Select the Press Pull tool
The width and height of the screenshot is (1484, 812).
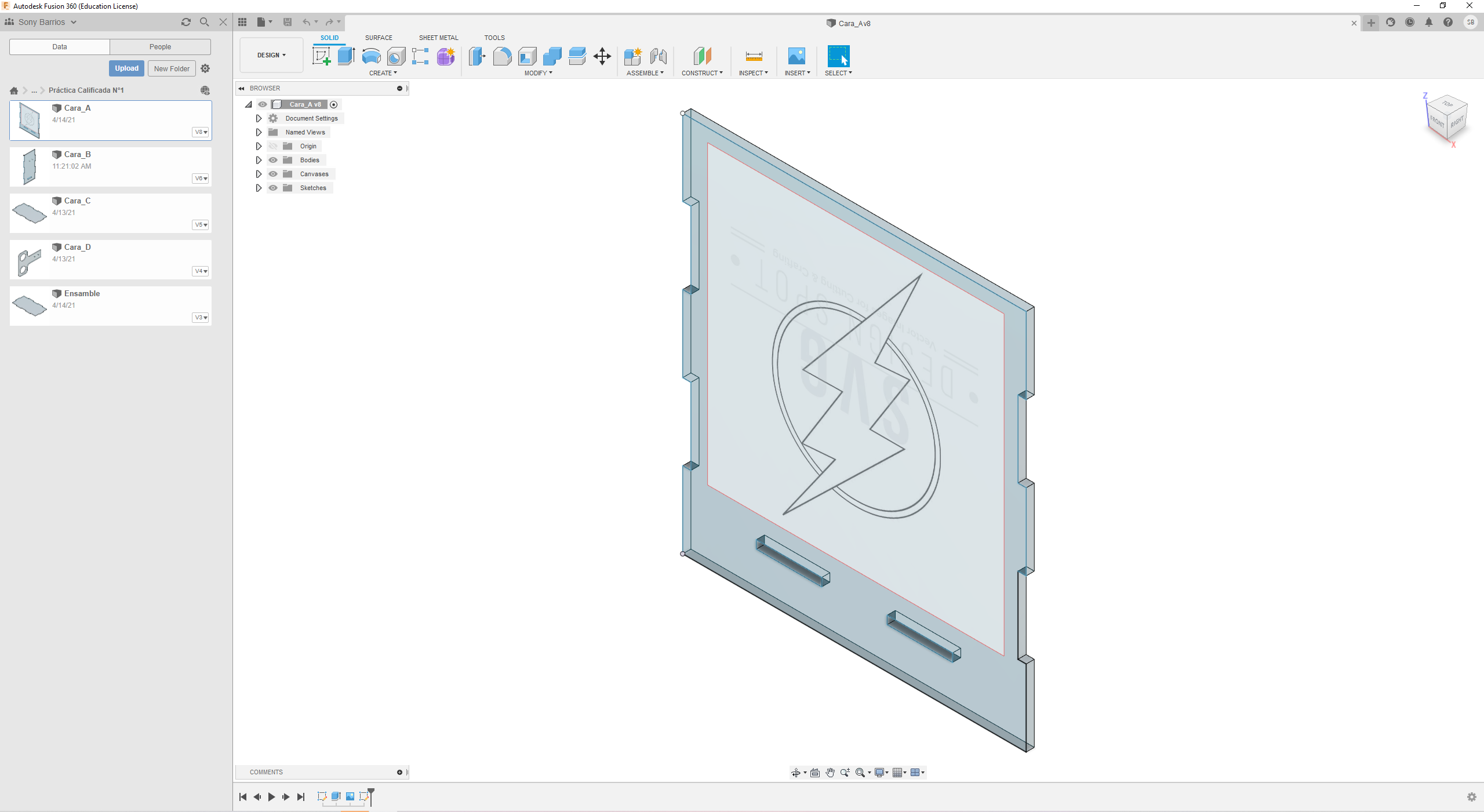tap(477, 56)
